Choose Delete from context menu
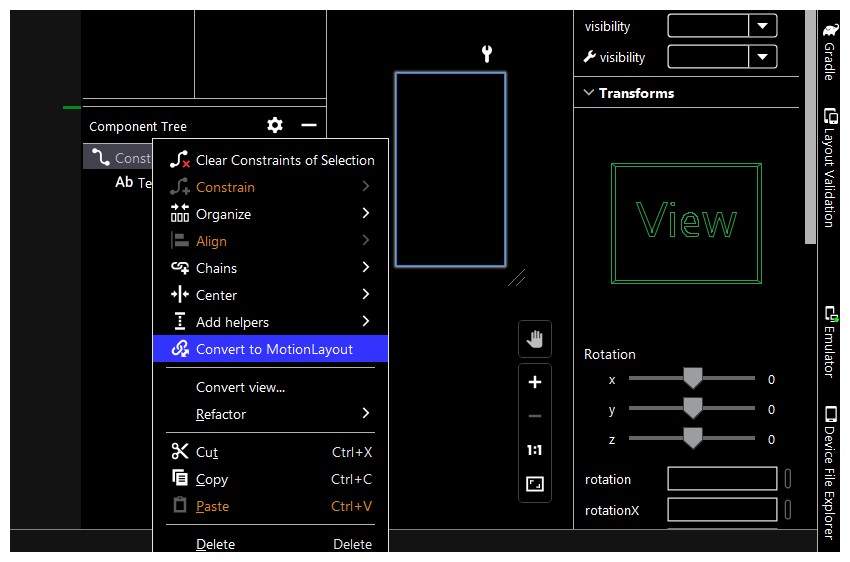850x562 pixels. [x=271, y=544]
